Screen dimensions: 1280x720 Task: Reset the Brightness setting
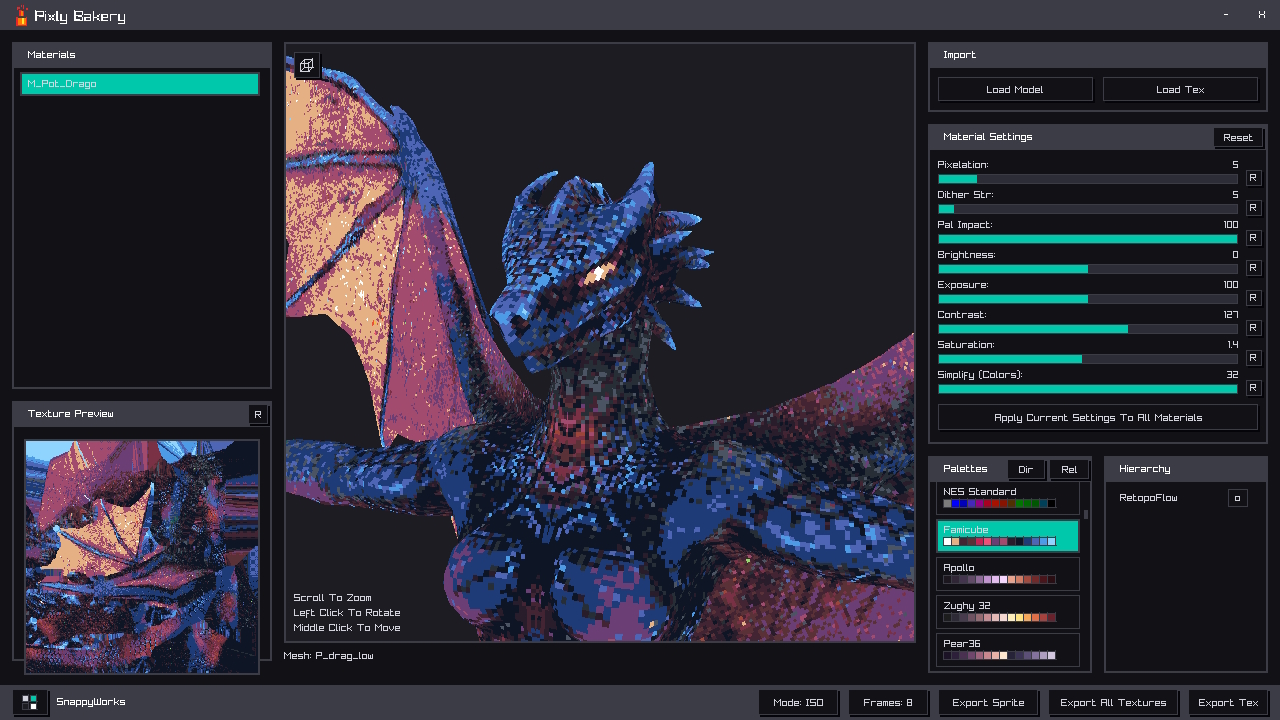tap(1253, 268)
